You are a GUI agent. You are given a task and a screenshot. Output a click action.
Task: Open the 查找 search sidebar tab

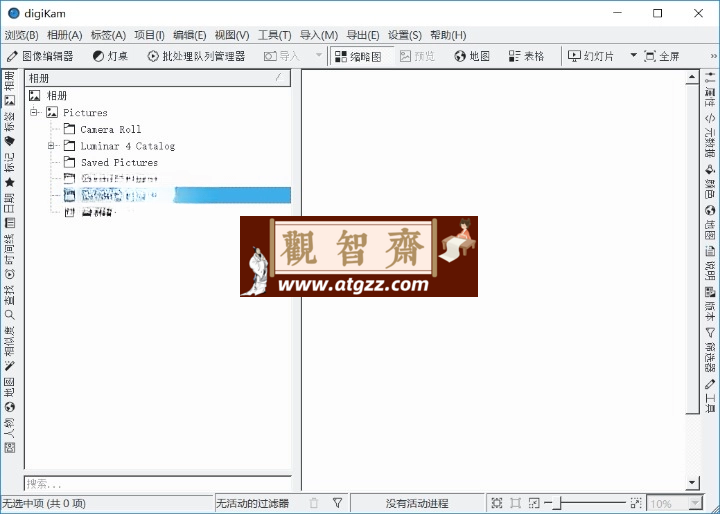9,303
